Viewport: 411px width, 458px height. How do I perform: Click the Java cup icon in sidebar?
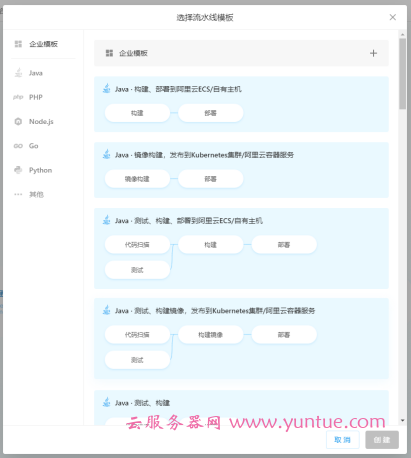pyautogui.click(x=18, y=73)
